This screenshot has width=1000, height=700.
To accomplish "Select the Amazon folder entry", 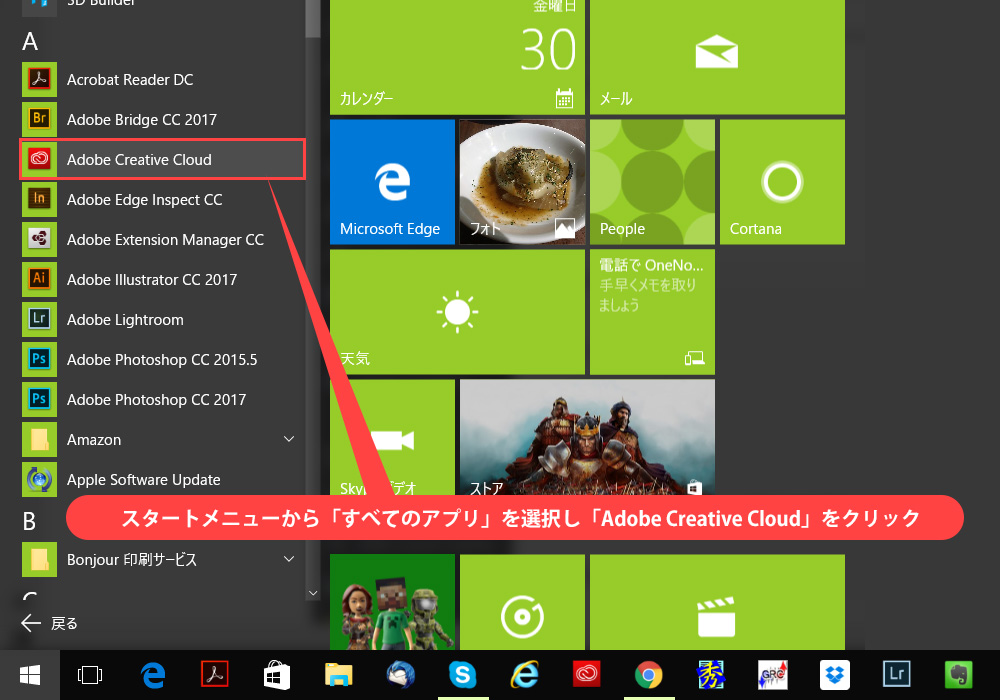I will coord(163,440).
